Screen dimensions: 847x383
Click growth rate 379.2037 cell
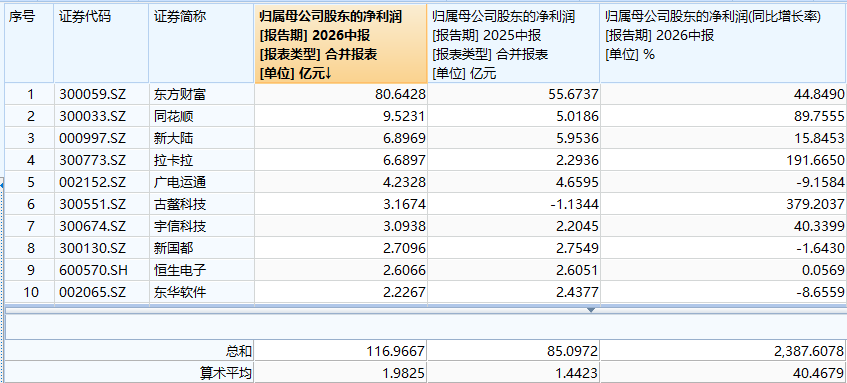tap(724, 204)
